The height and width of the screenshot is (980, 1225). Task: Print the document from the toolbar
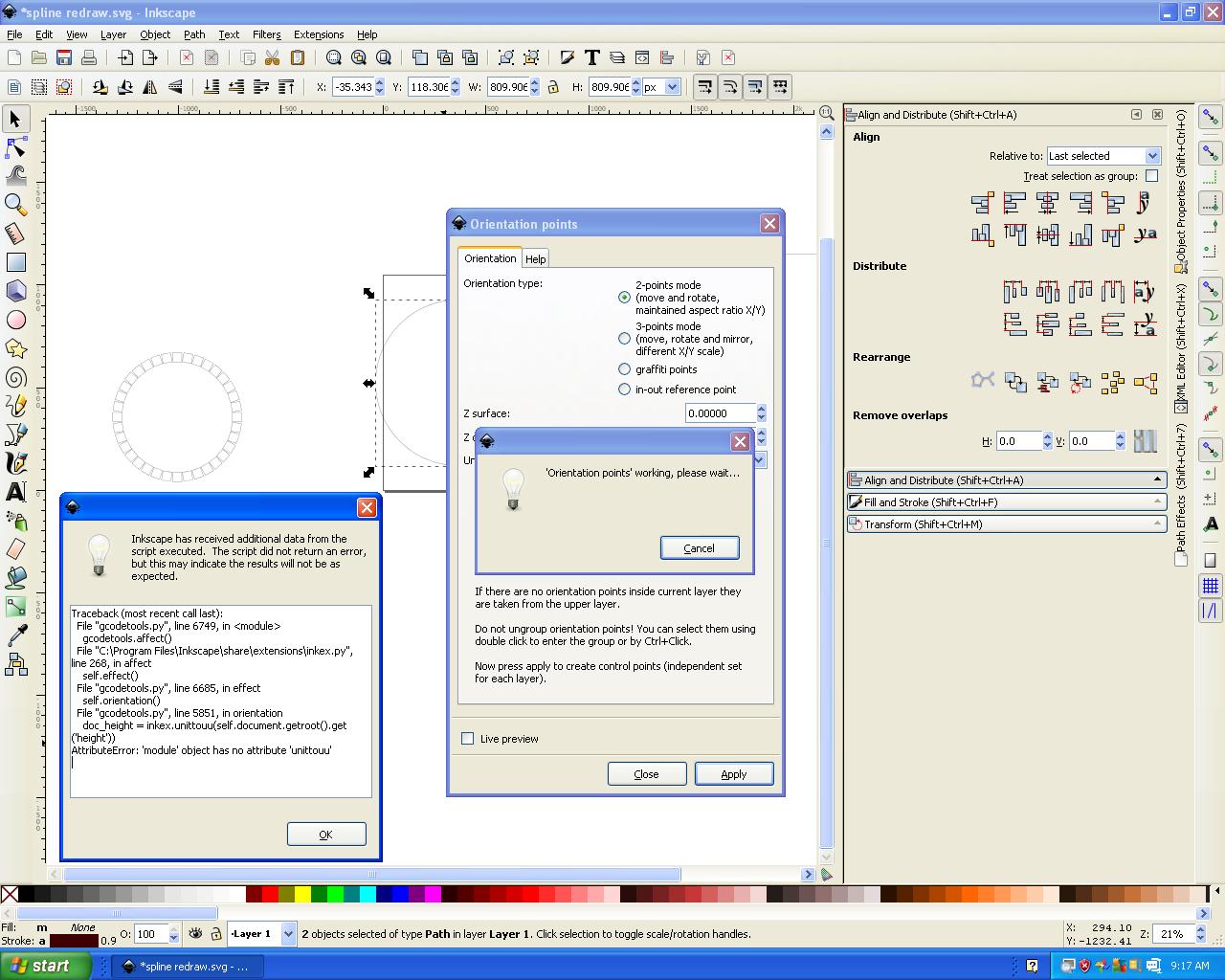(x=89, y=58)
